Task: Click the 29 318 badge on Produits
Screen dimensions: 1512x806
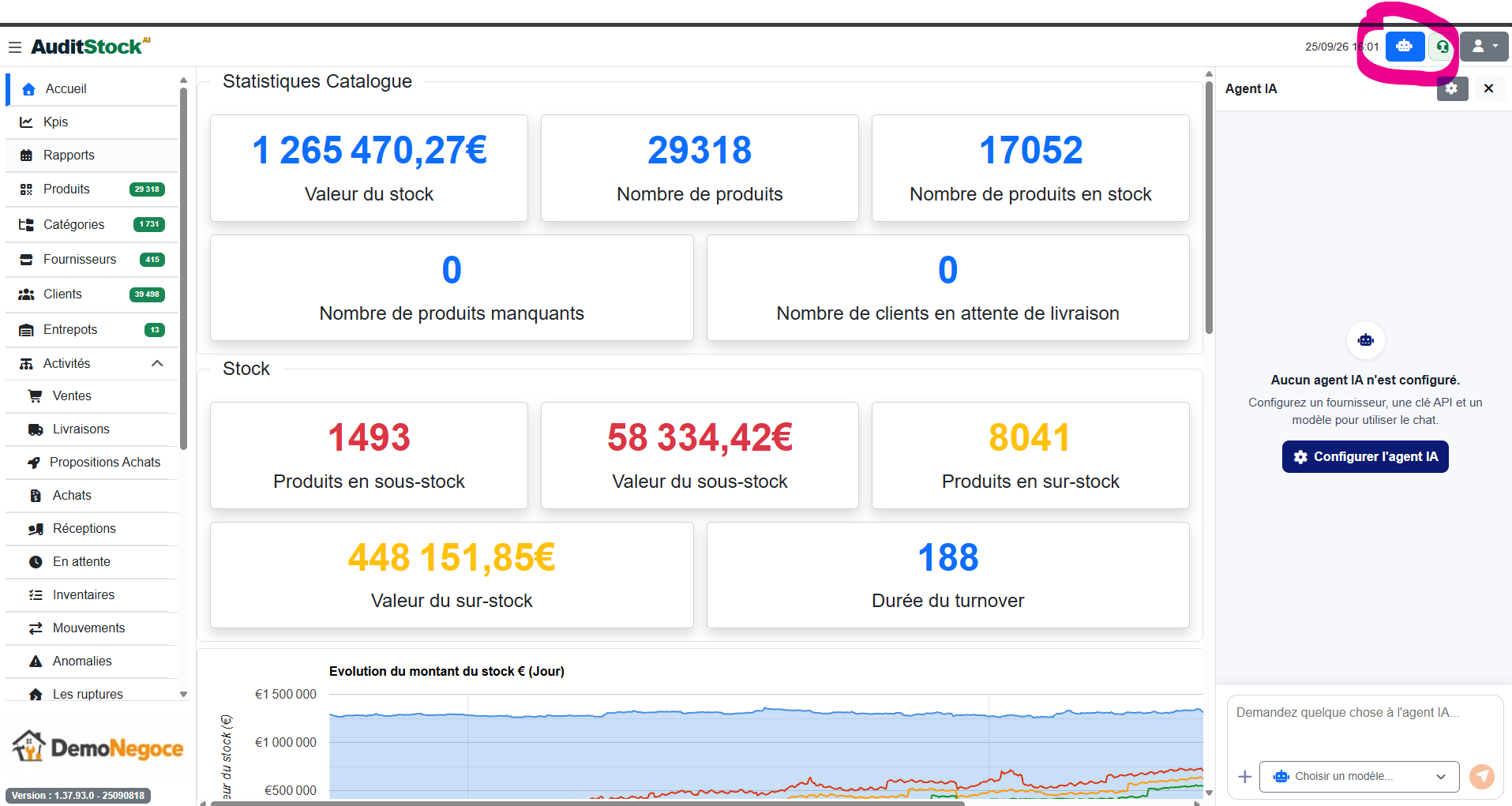Action: pyautogui.click(x=147, y=189)
